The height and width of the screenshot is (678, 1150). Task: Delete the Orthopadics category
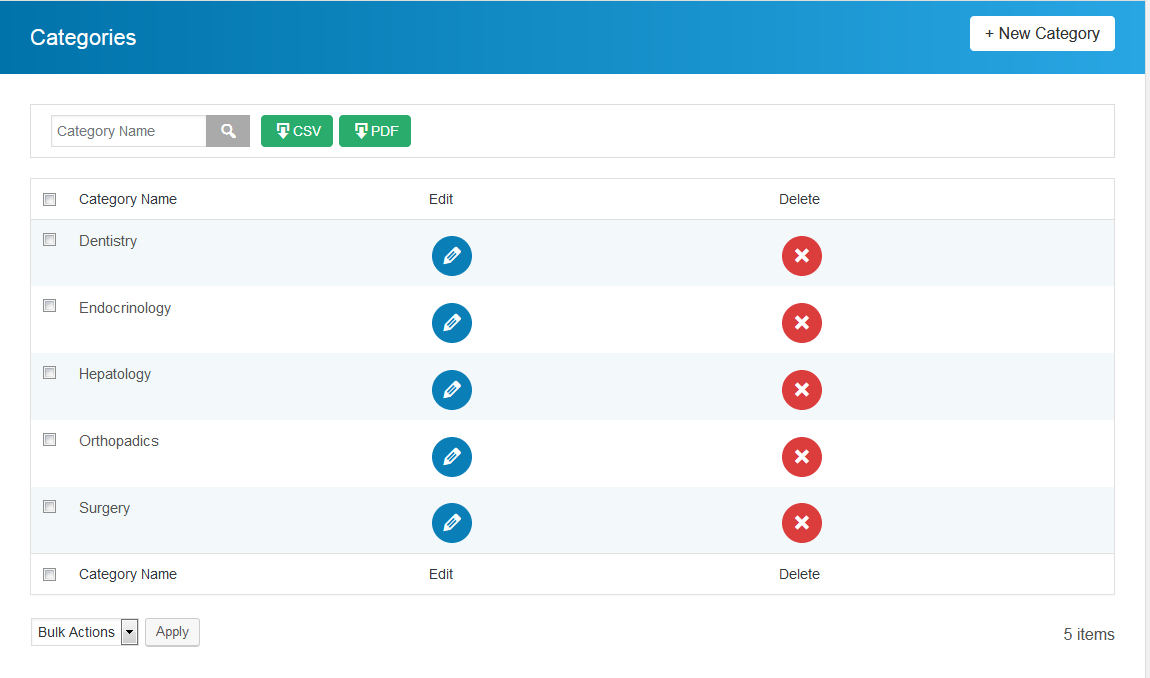802,456
